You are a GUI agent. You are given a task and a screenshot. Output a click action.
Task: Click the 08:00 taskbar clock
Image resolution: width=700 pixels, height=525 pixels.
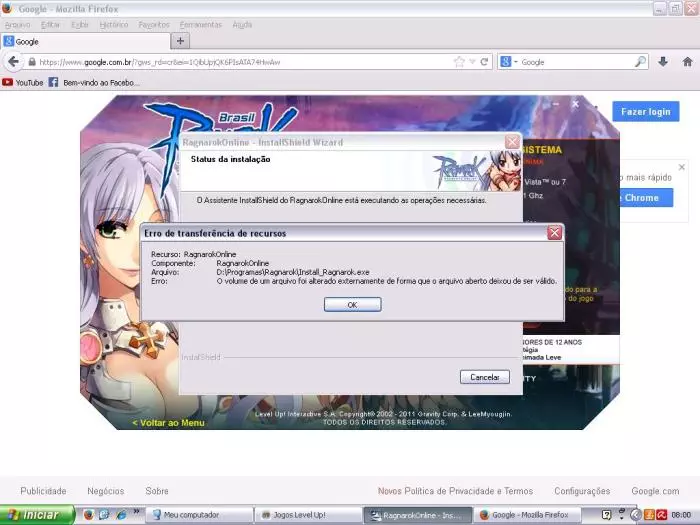(x=681, y=515)
